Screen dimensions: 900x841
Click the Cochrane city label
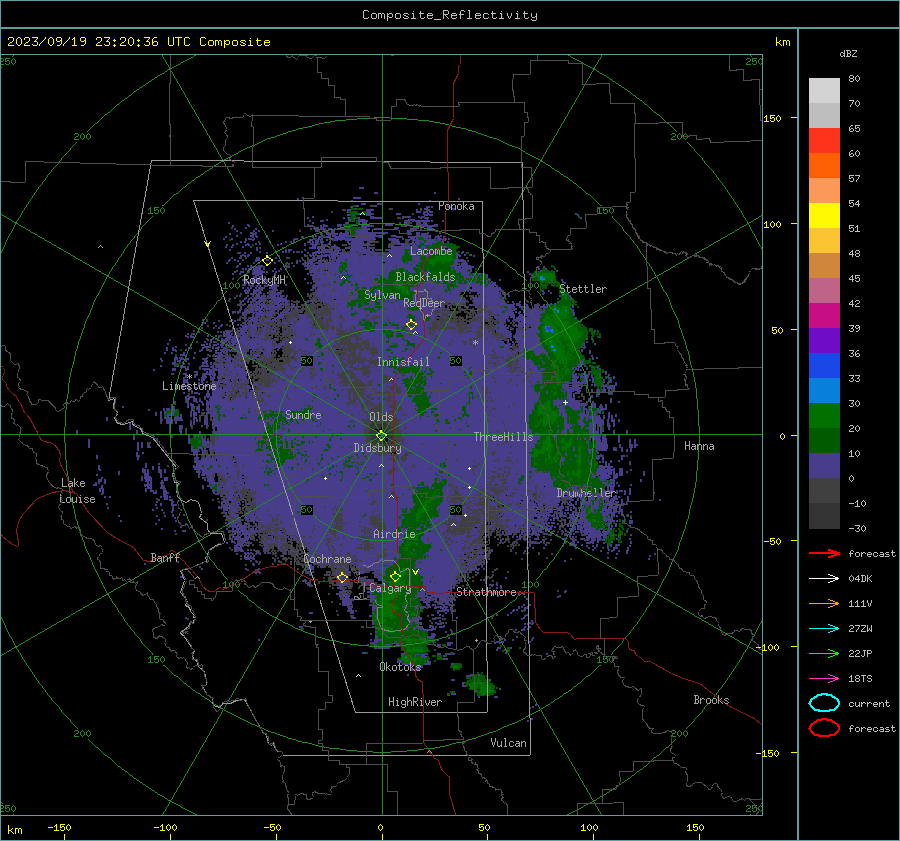[x=327, y=559]
